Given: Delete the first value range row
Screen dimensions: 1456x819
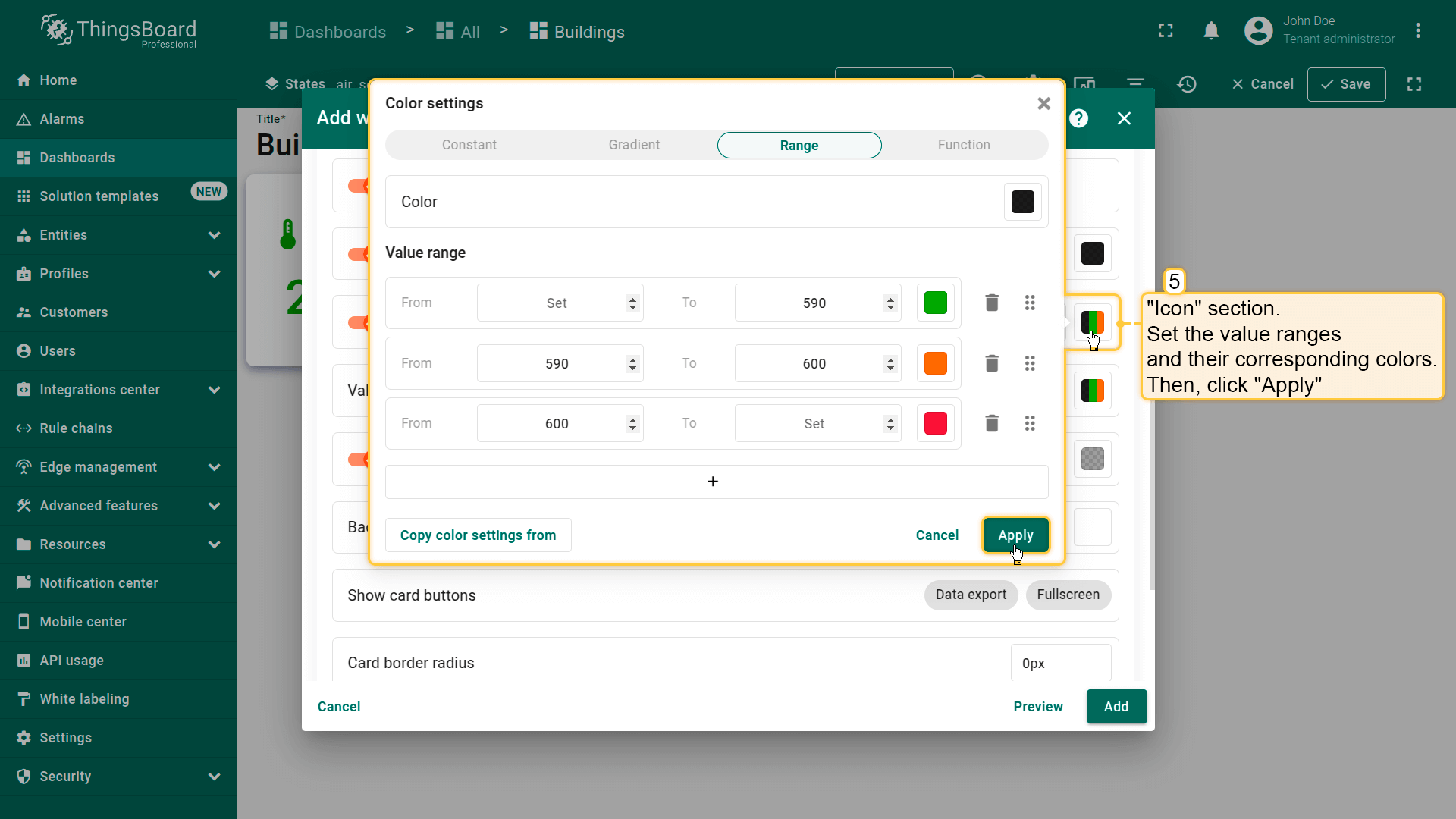Looking at the screenshot, I should [991, 303].
